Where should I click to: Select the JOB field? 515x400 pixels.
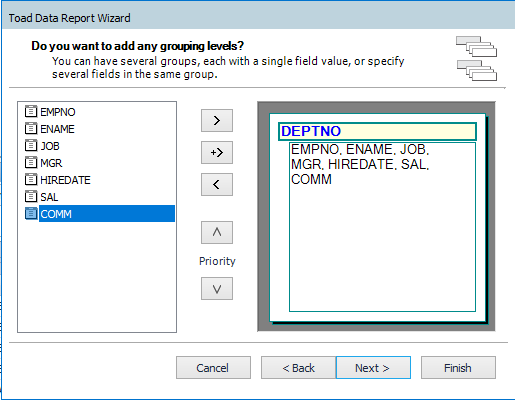tap(50, 146)
